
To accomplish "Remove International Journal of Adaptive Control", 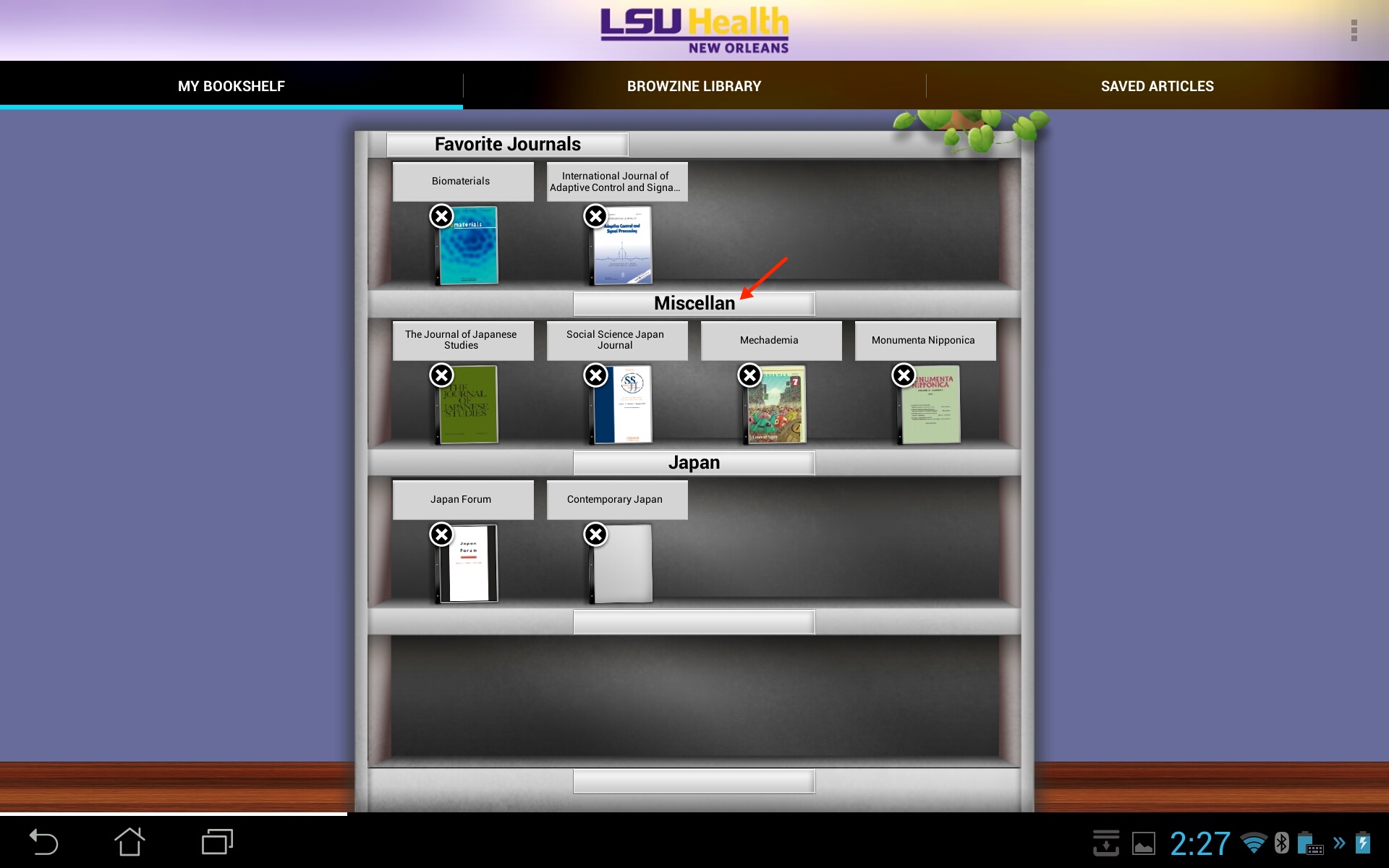I will [x=595, y=216].
